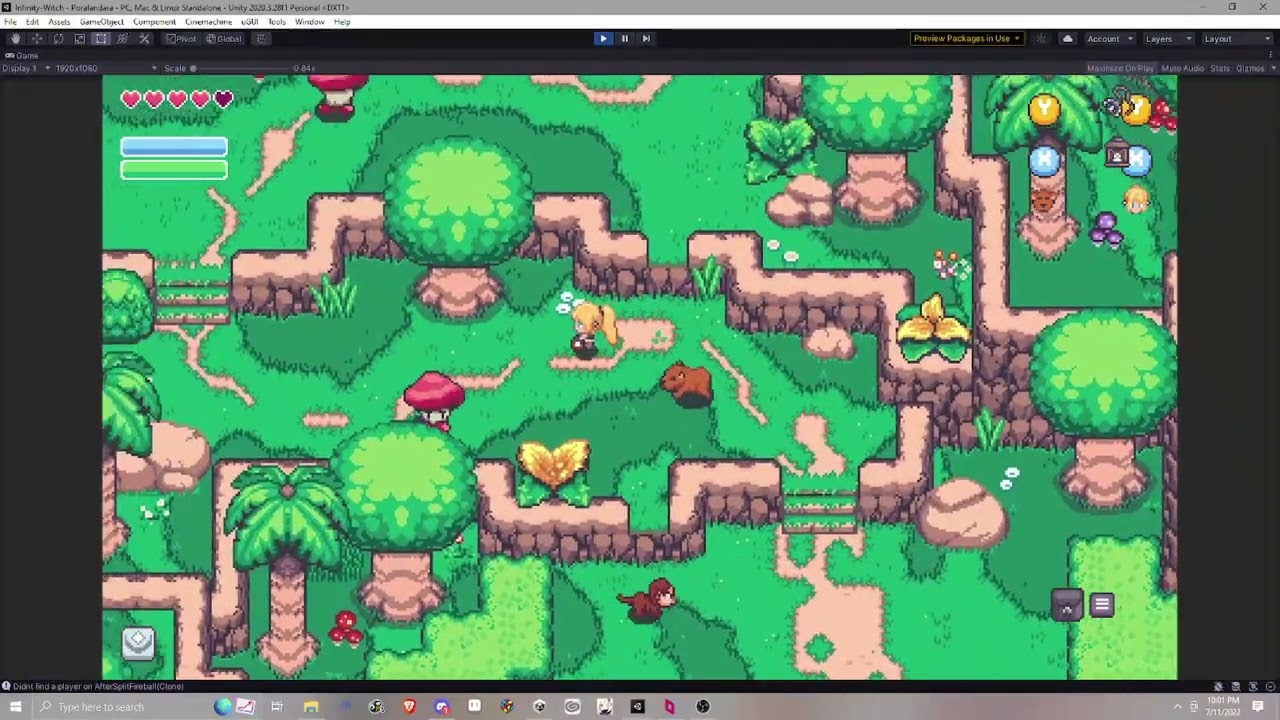The image size is (1280, 720).
Task: Open the 1920x1080 resolution dropdown
Action: pos(106,68)
